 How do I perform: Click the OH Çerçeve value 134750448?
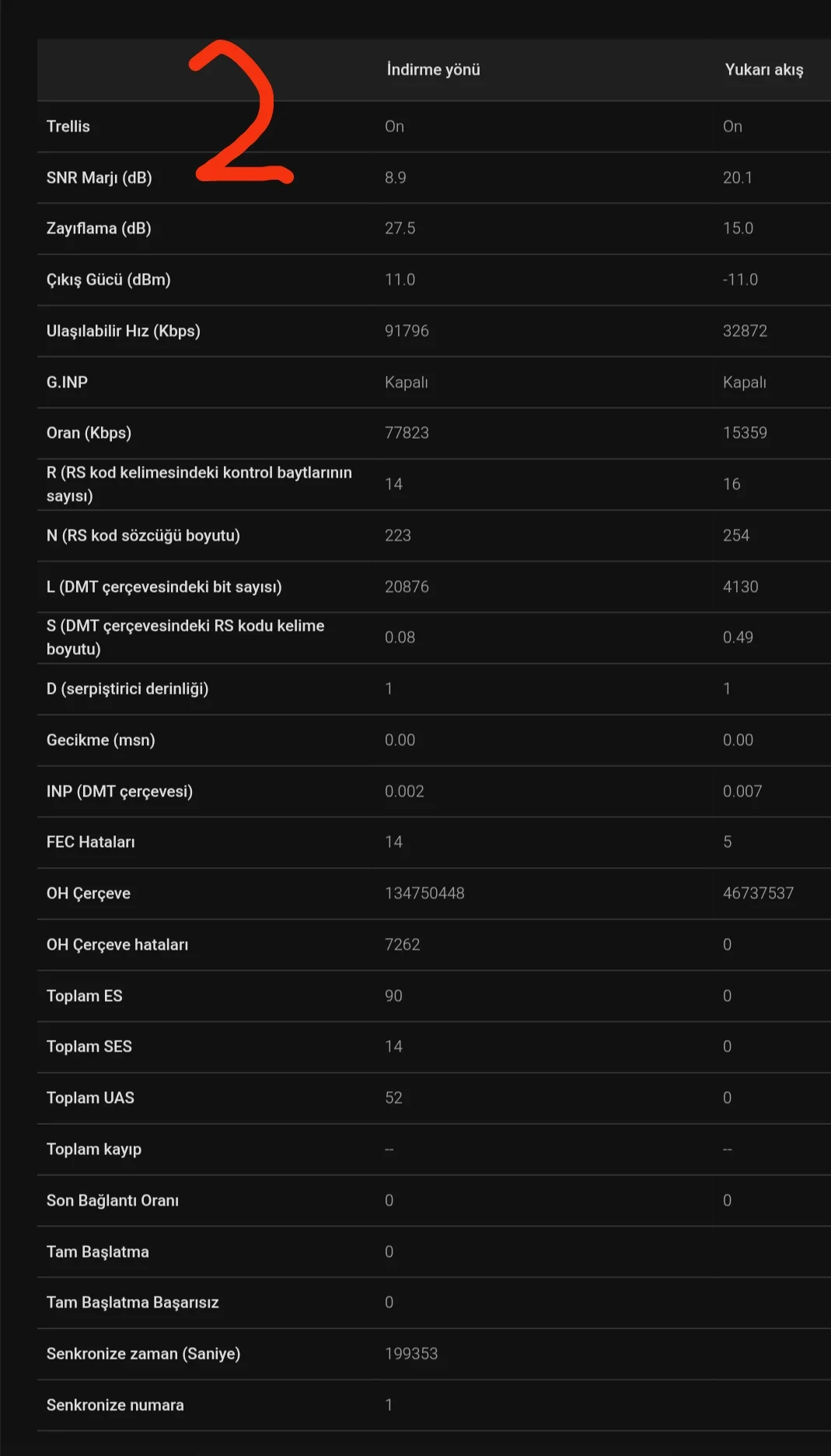tap(424, 894)
